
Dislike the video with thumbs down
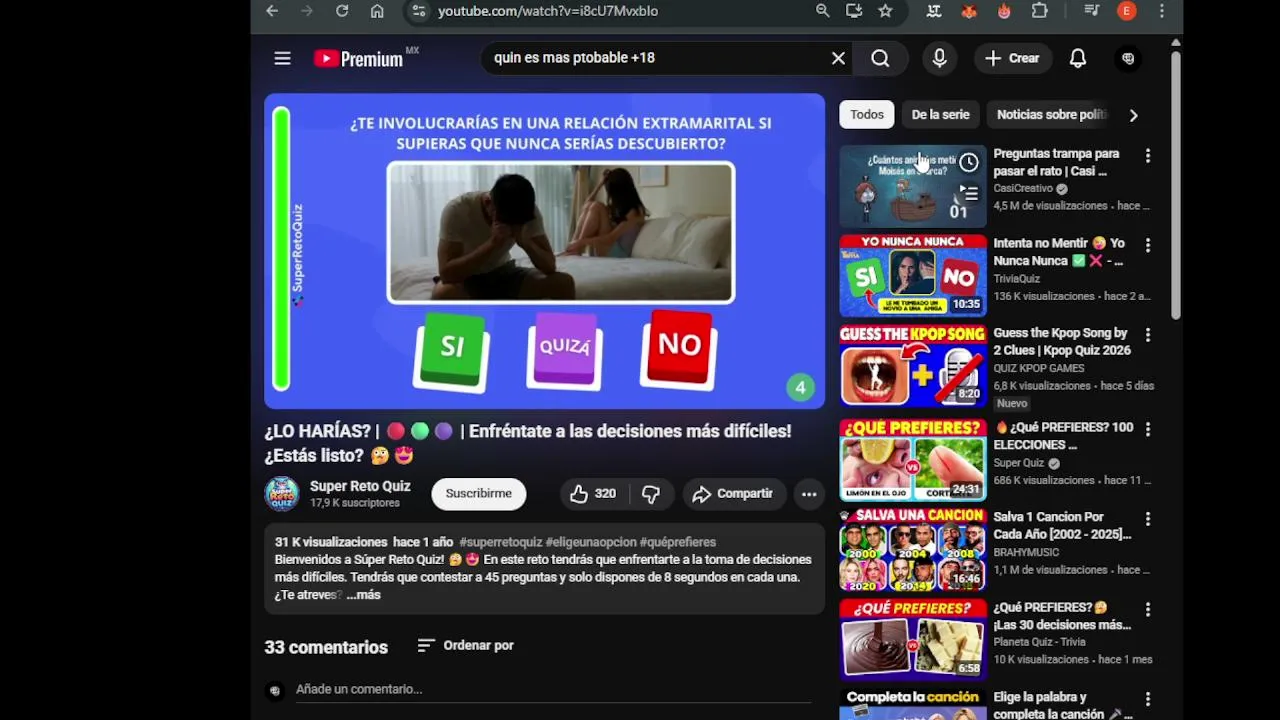(651, 493)
